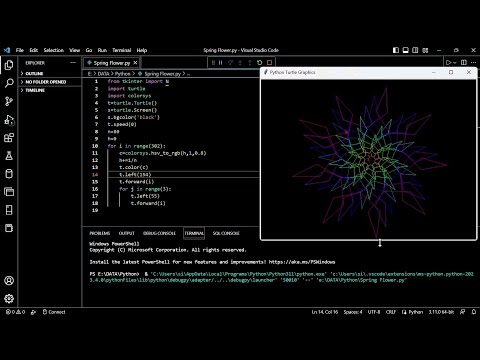Open the Extensions view

pyautogui.click(x=9, y=138)
